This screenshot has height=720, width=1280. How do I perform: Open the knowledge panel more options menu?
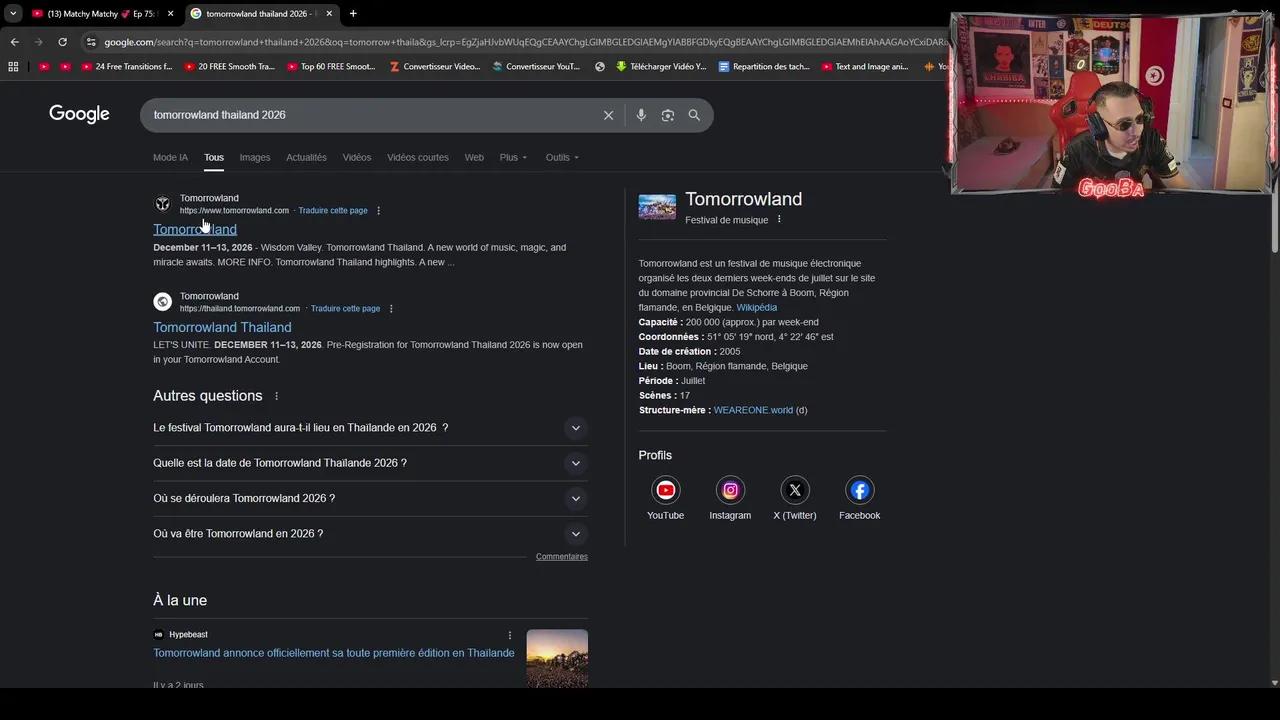click(x=779, y=220)
